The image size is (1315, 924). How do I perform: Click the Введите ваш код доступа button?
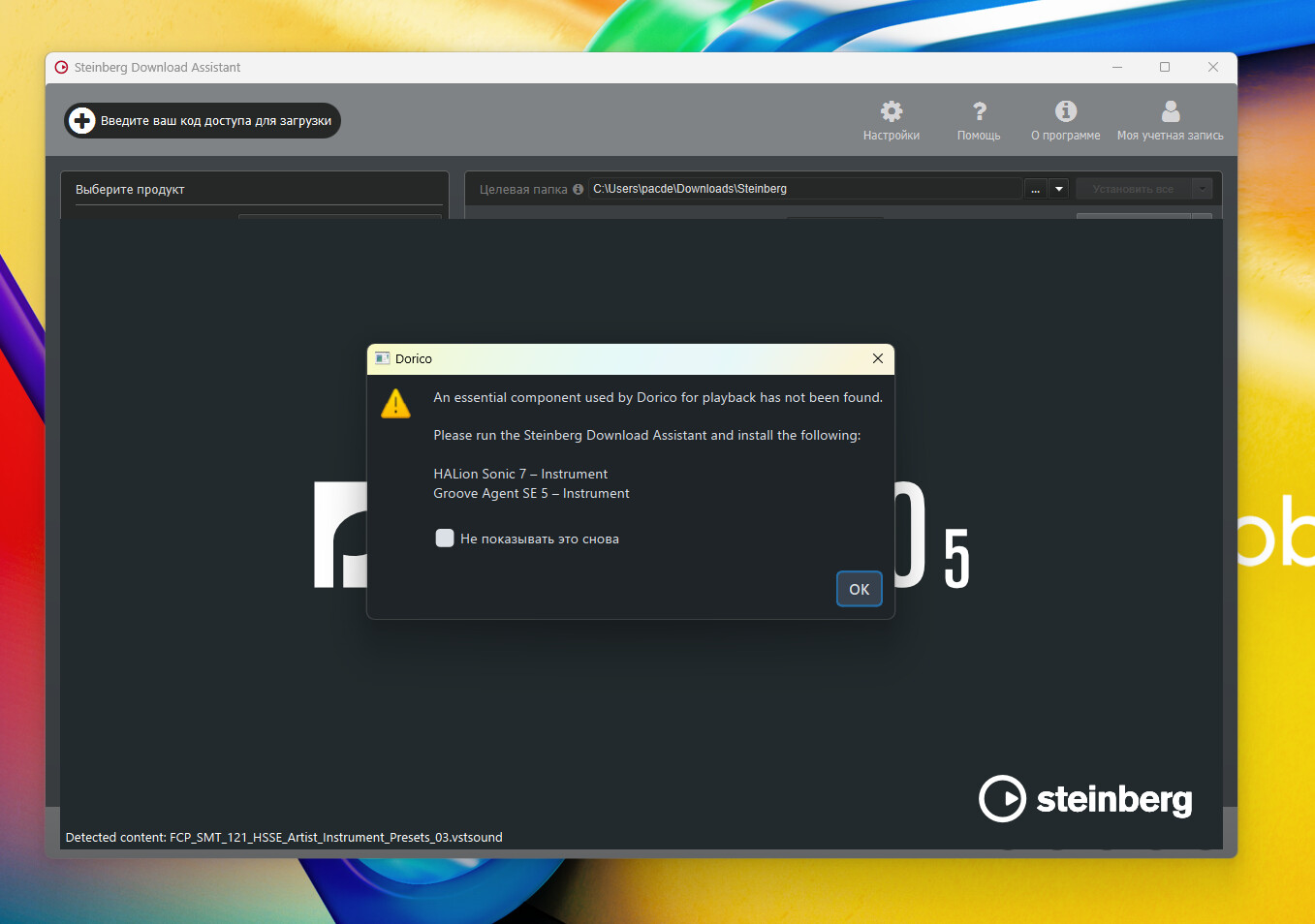[203, 121]
